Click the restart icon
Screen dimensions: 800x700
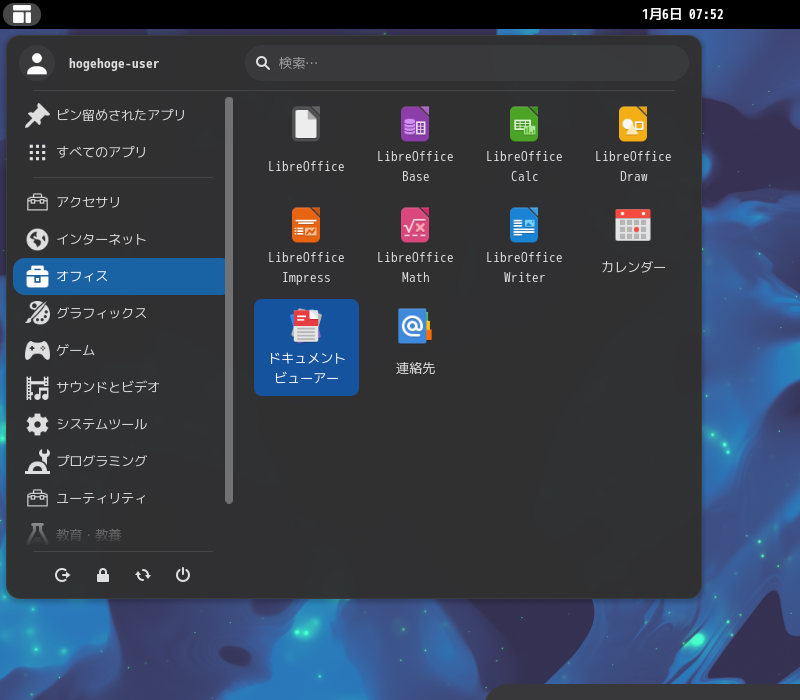(143, 575)
